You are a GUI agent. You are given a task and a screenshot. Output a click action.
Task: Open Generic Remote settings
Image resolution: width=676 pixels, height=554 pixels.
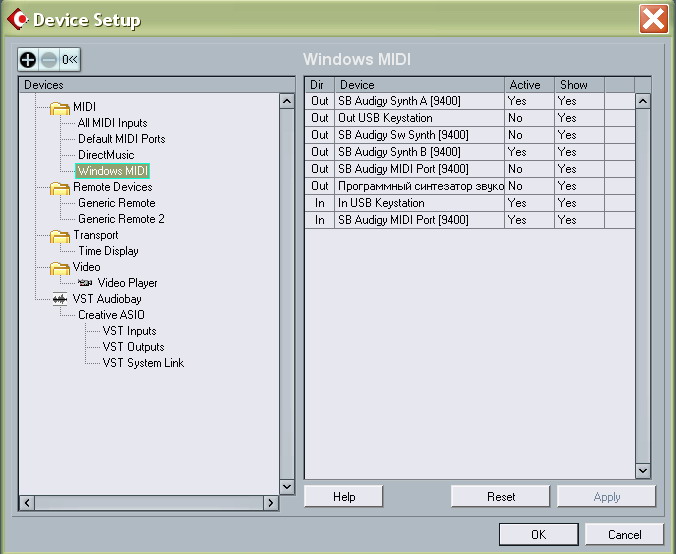(x=116, y=203)
